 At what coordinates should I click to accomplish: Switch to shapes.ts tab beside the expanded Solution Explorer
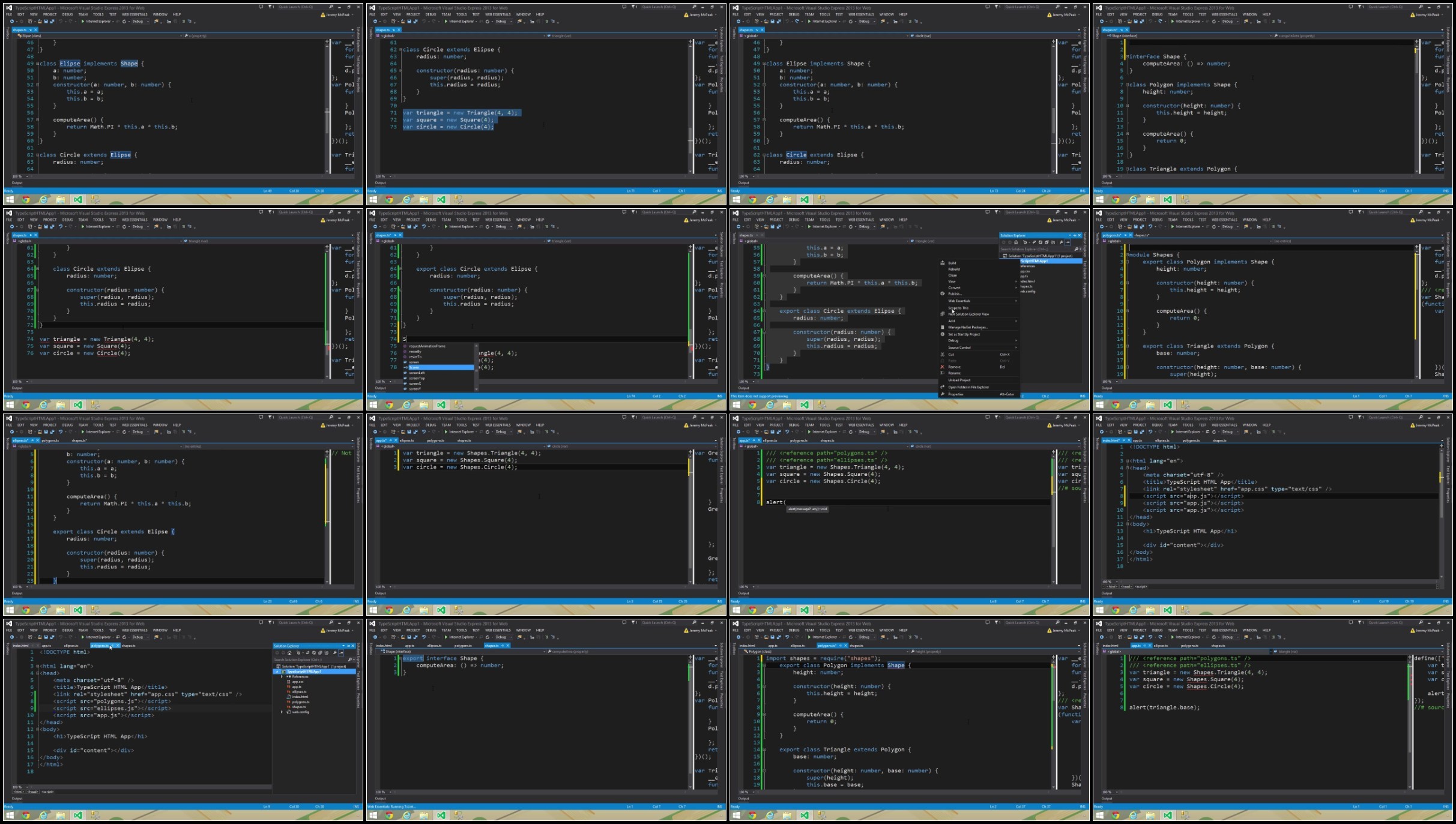pyautogui.click(x=128, y=646)
